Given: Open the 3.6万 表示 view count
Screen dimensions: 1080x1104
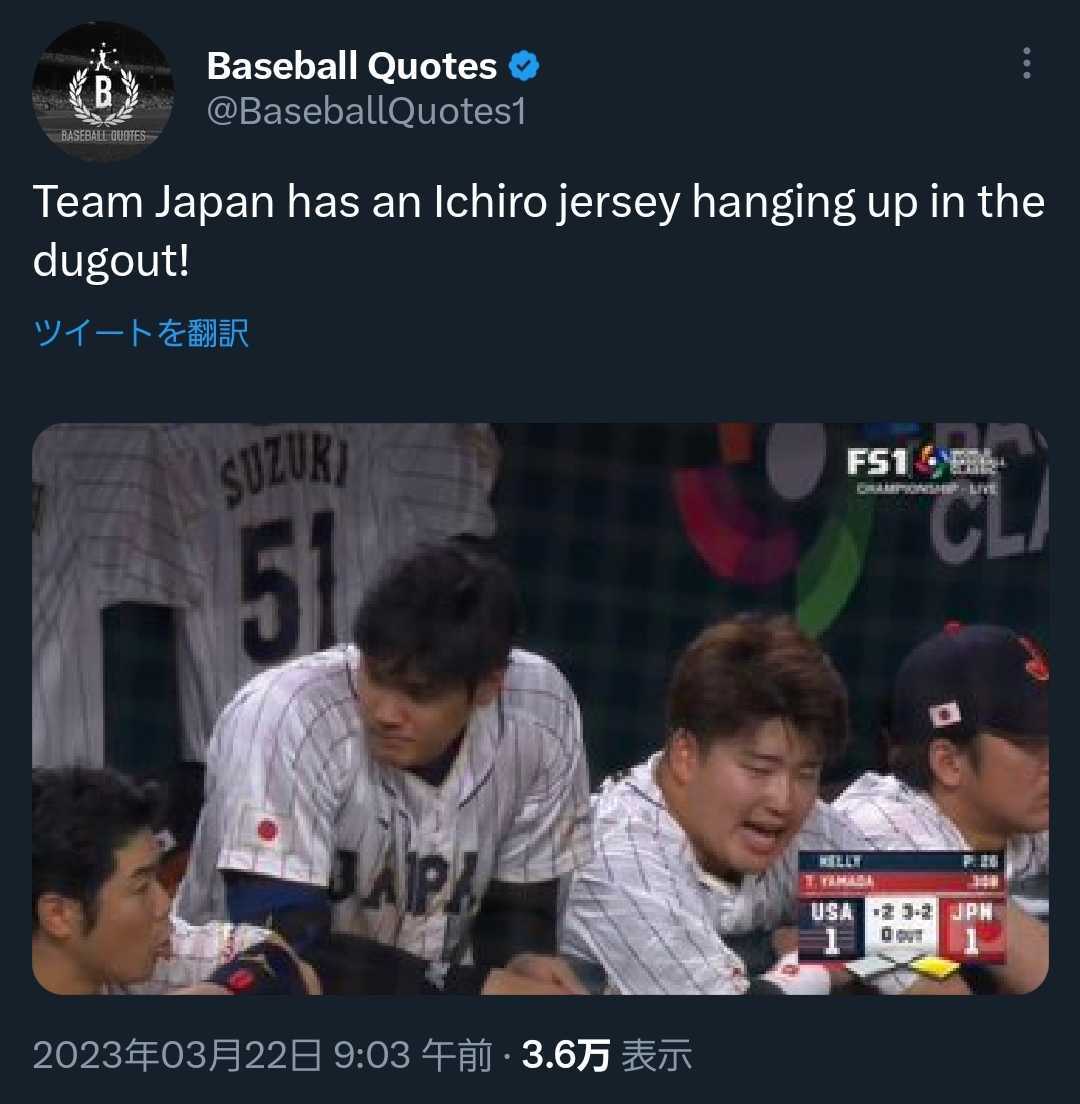Looking at the screenshot, I should [x=607, y=1055].
